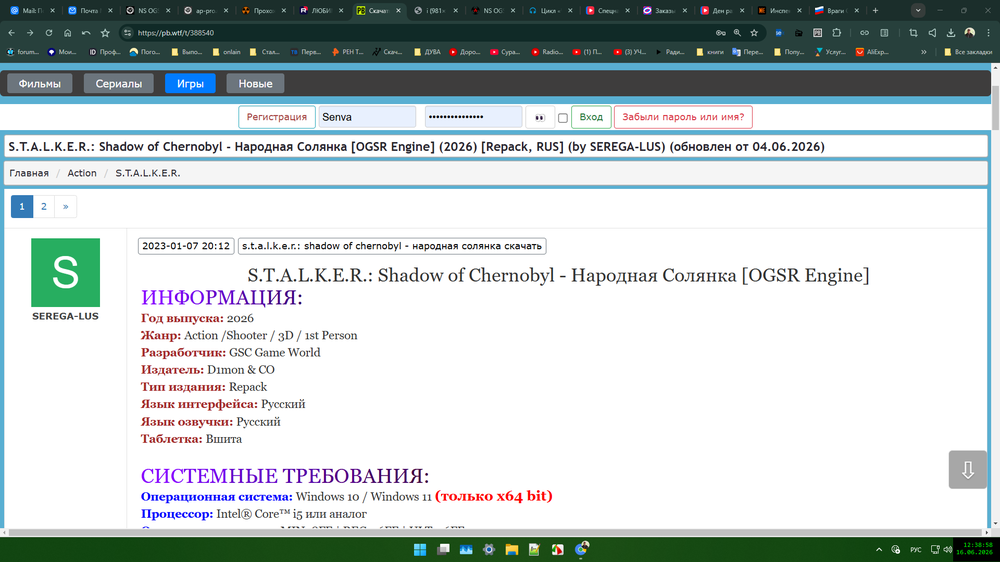Click the undo closed tab arrow icon

pyautogui.click(x=86, y=33)
